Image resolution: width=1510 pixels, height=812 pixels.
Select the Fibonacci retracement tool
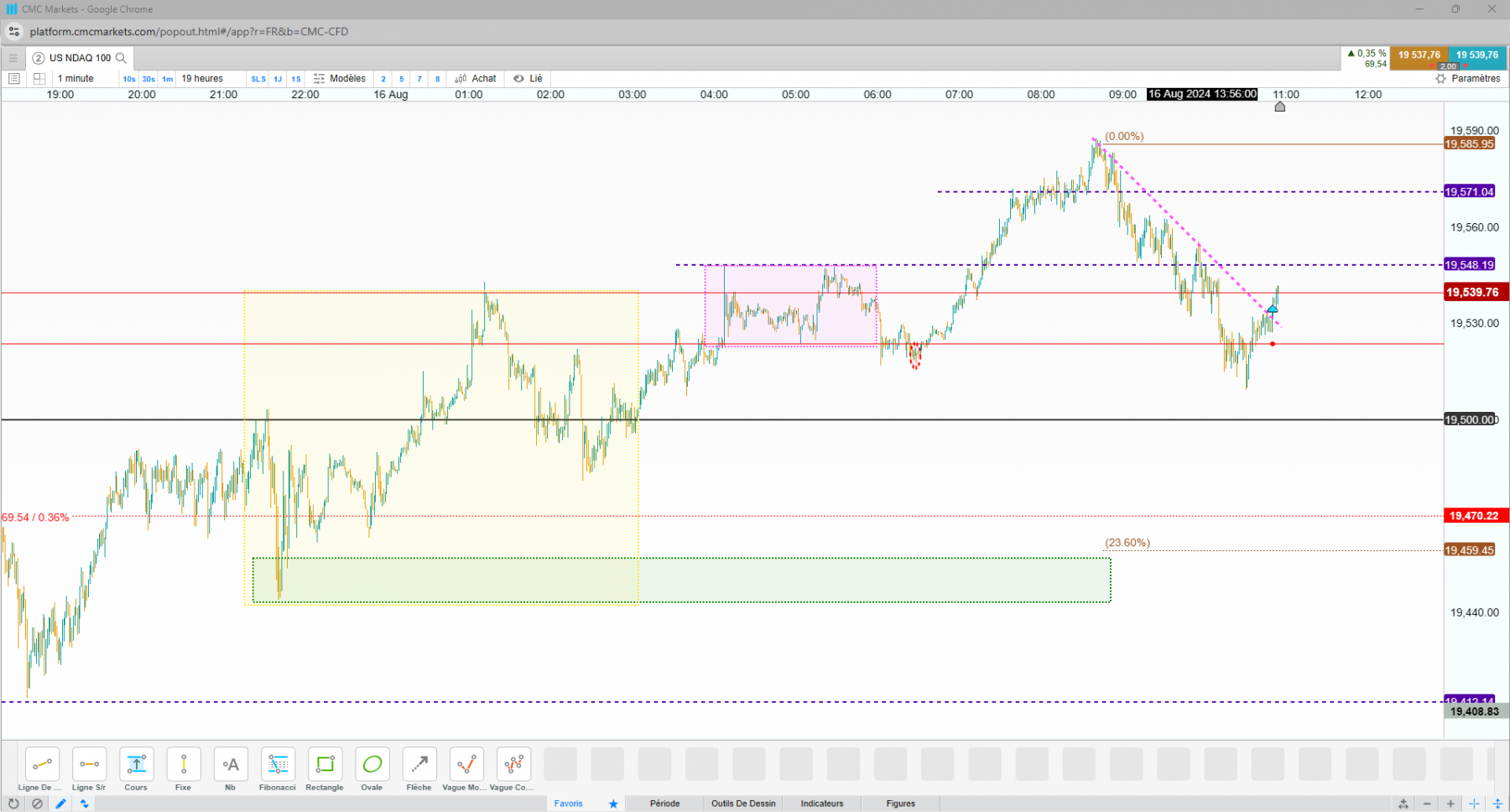(278, 764)
